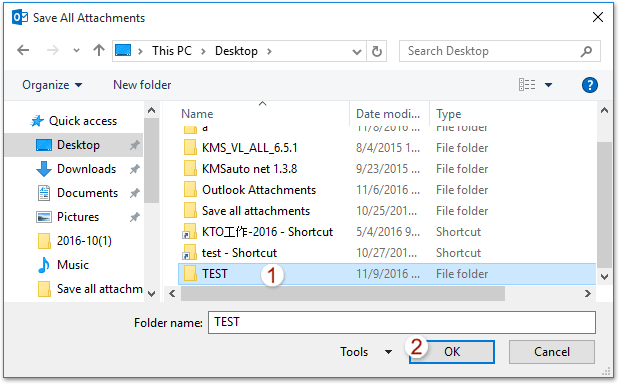
Task: Open the Help question mark icon
Action: click(589, 85)
